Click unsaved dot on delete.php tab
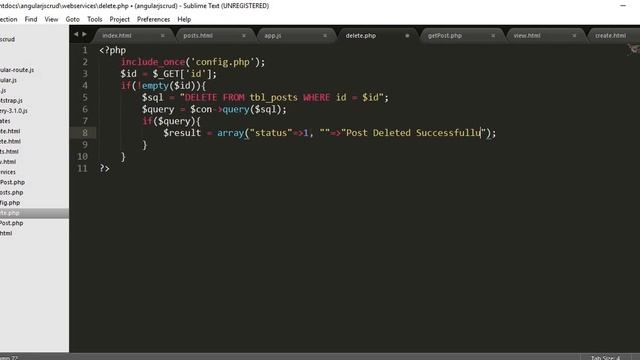Viewport: 640px width, 360px height. coord(407,36)
